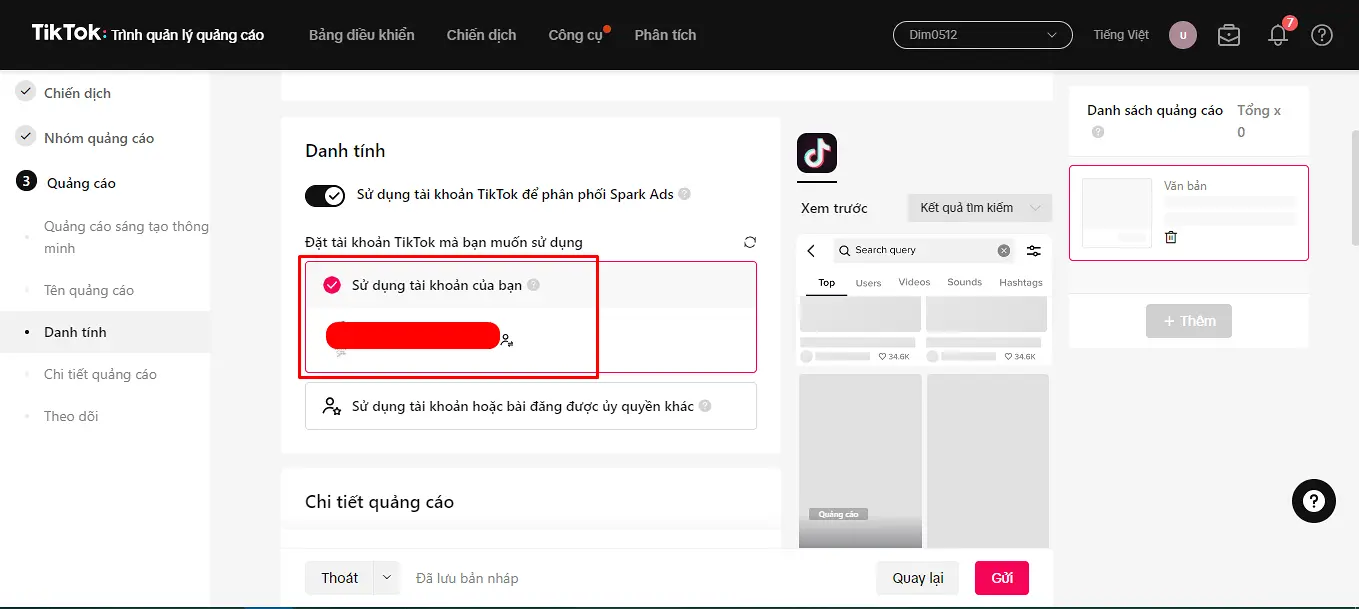
Task: Click the page vertical scrollbar
Action: tap(1355, 188)
